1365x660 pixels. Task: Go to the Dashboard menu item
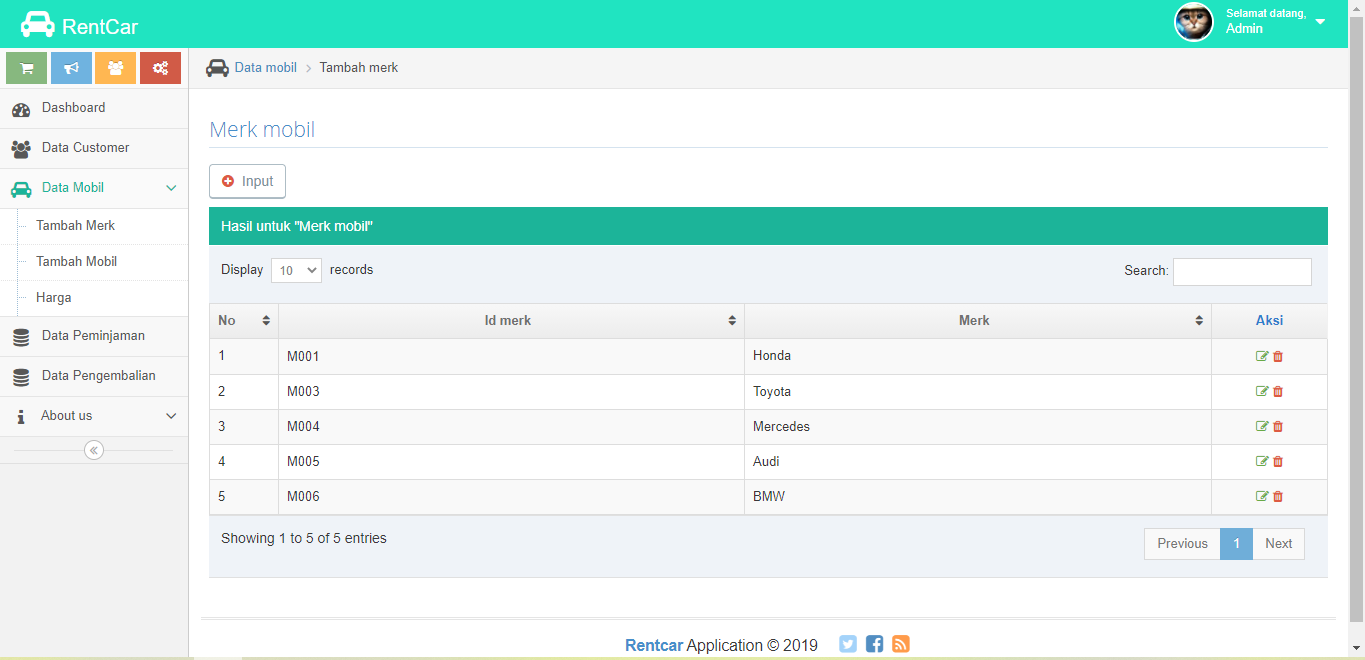pyautogui.click(x=71, y=107)
